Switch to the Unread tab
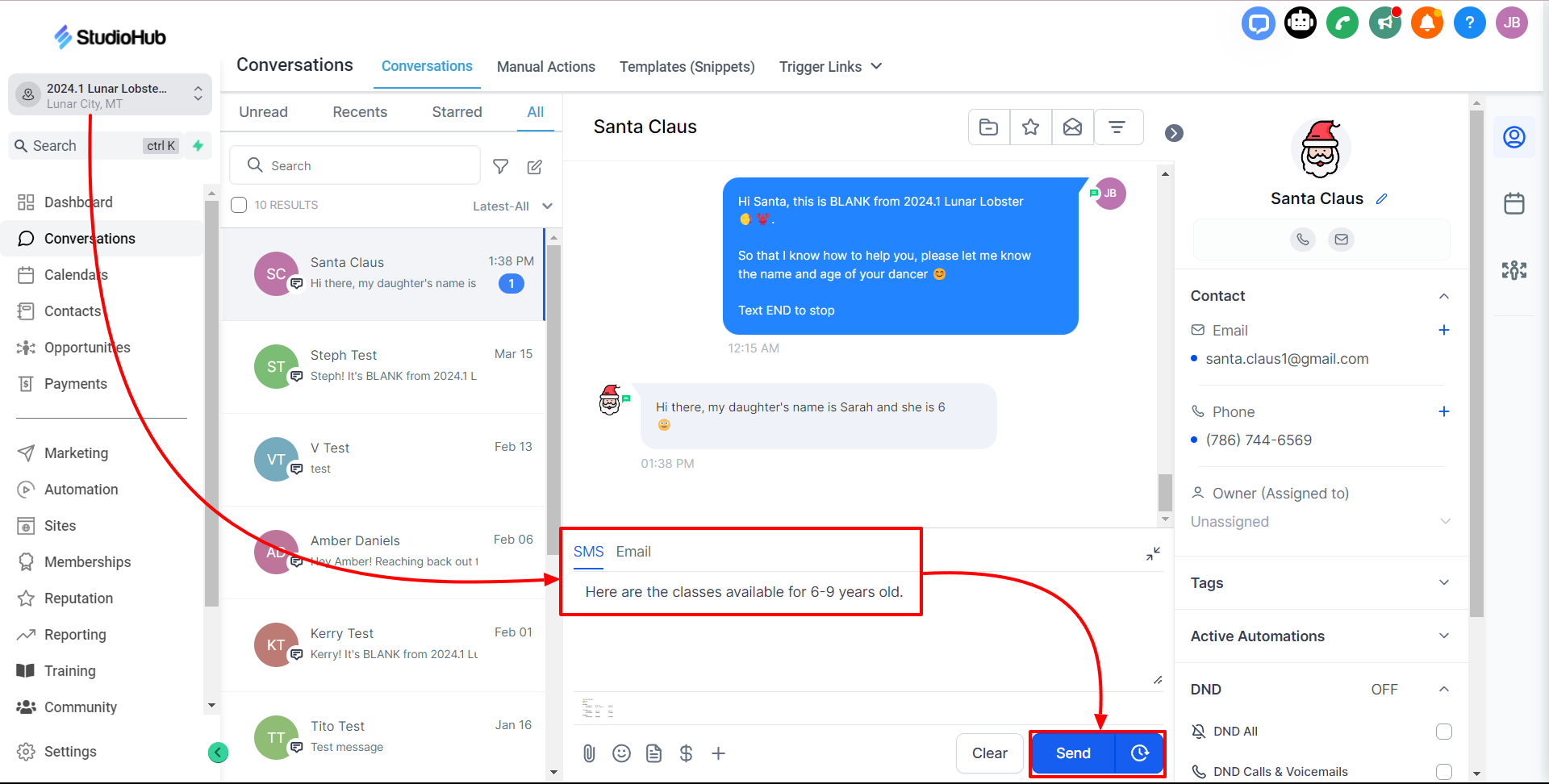The width and height of the screenshot is (1549, 784). pyautogui.click(x=263, y=112)
